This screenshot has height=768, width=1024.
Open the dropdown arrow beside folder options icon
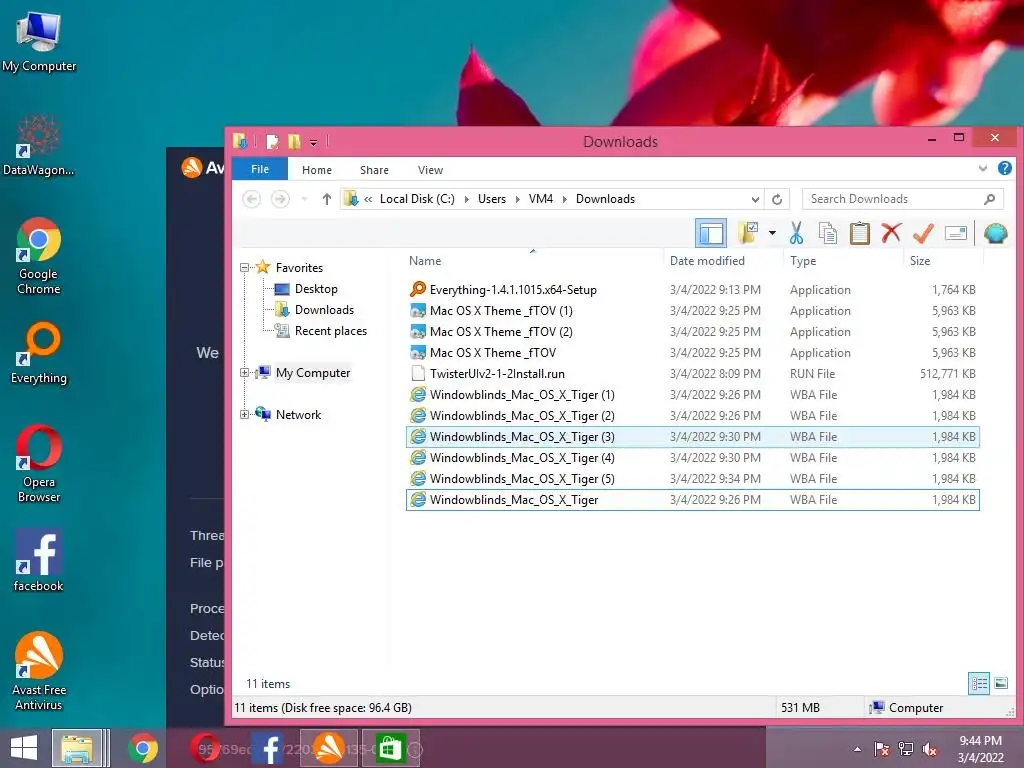coord(772,232)
